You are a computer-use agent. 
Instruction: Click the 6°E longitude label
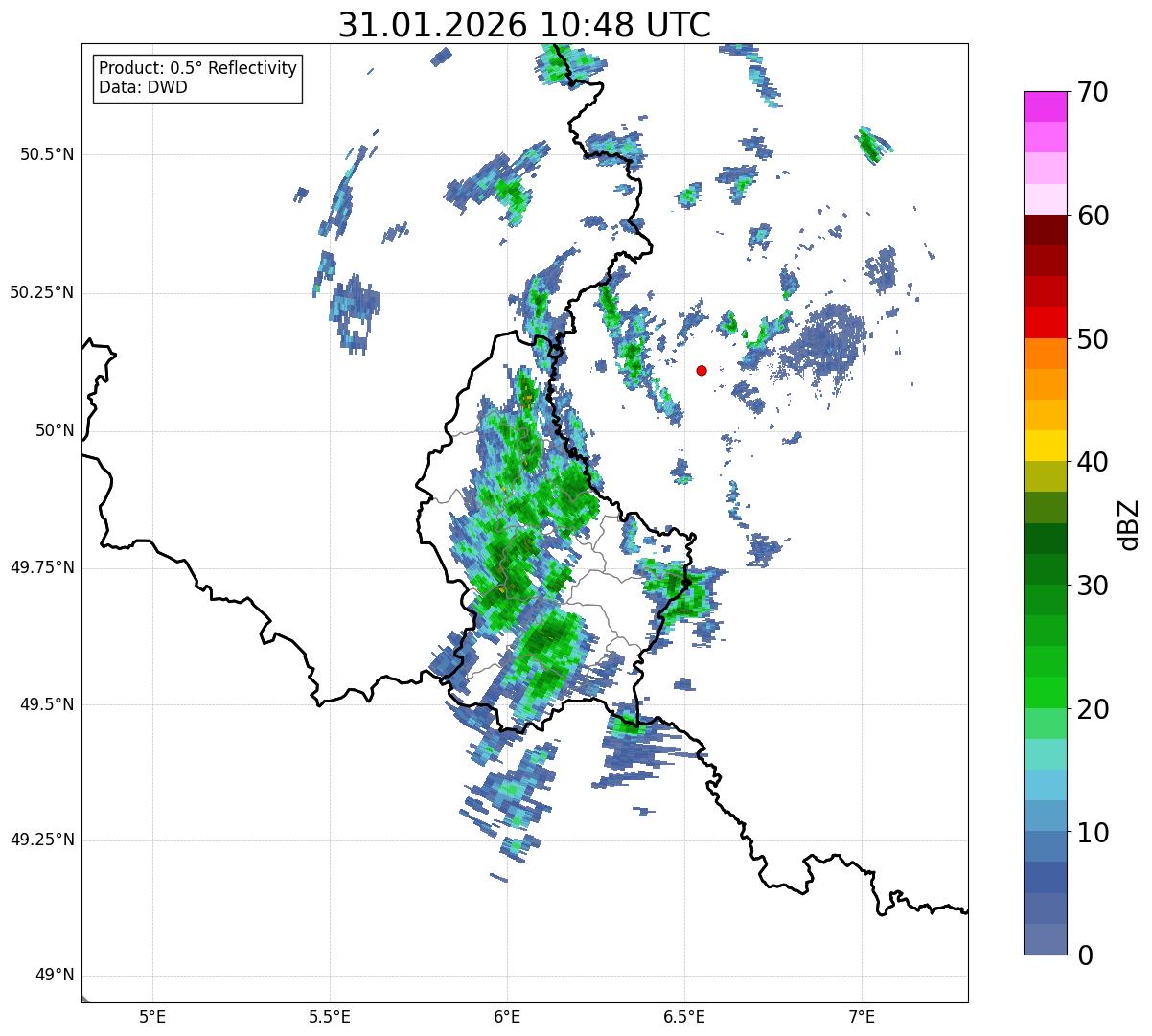pyautogui.click(x=507, y=1016)
